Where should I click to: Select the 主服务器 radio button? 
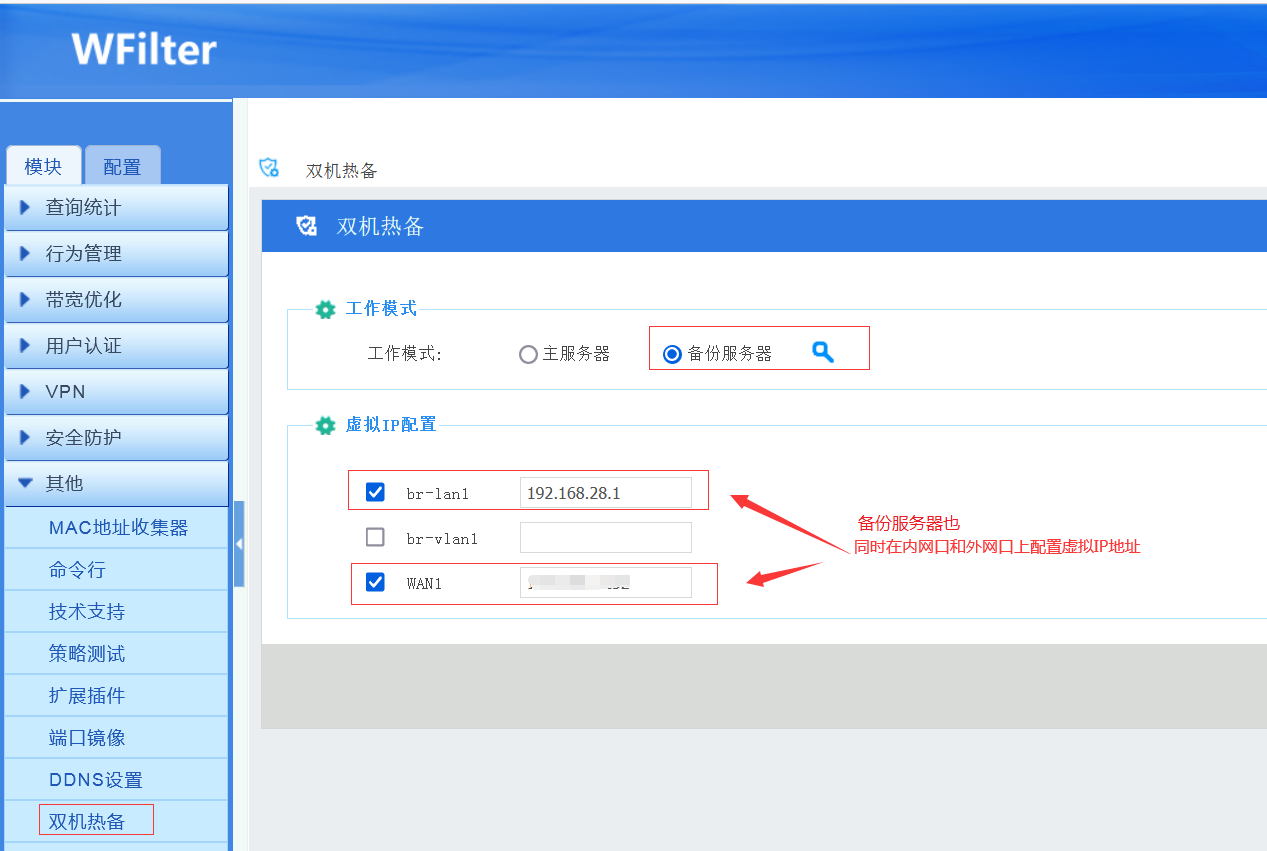(x=529, y=355)
